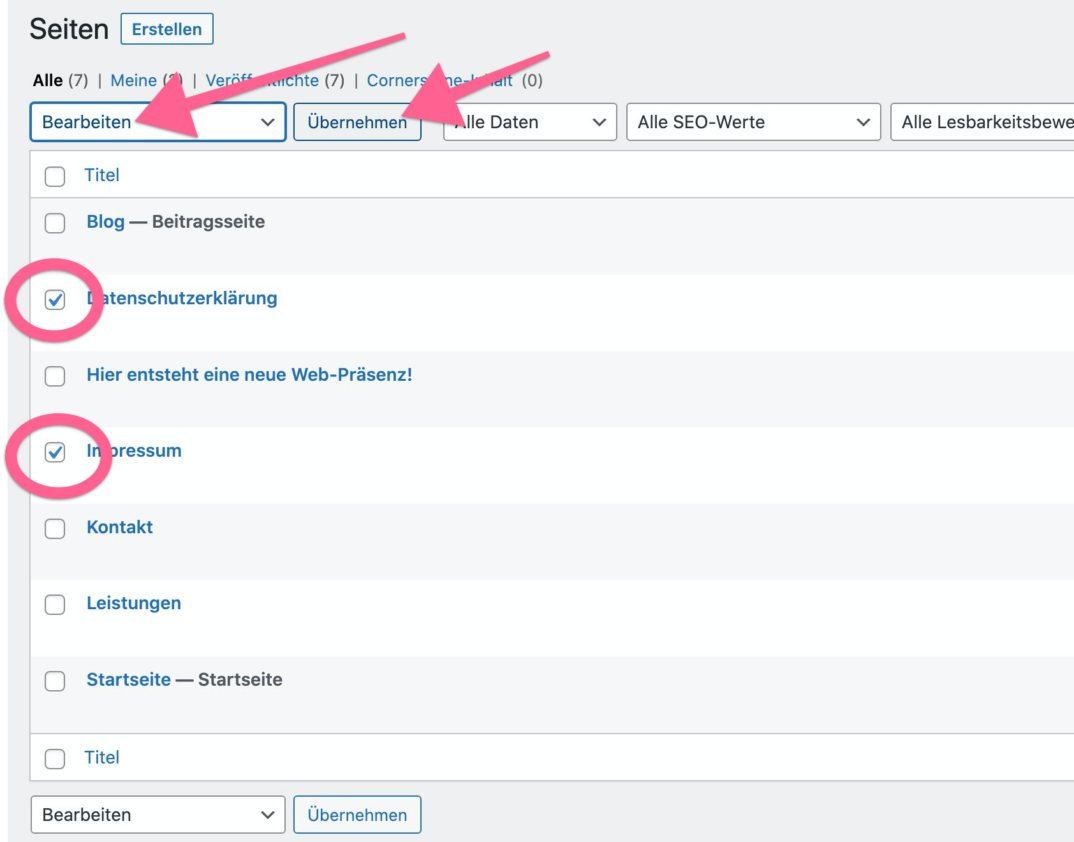The width and height of the screenshot is (1074, 842).
Task: Switch to the Alle pages filter tab
Action: pyautogui.click(x=47, y=80)
